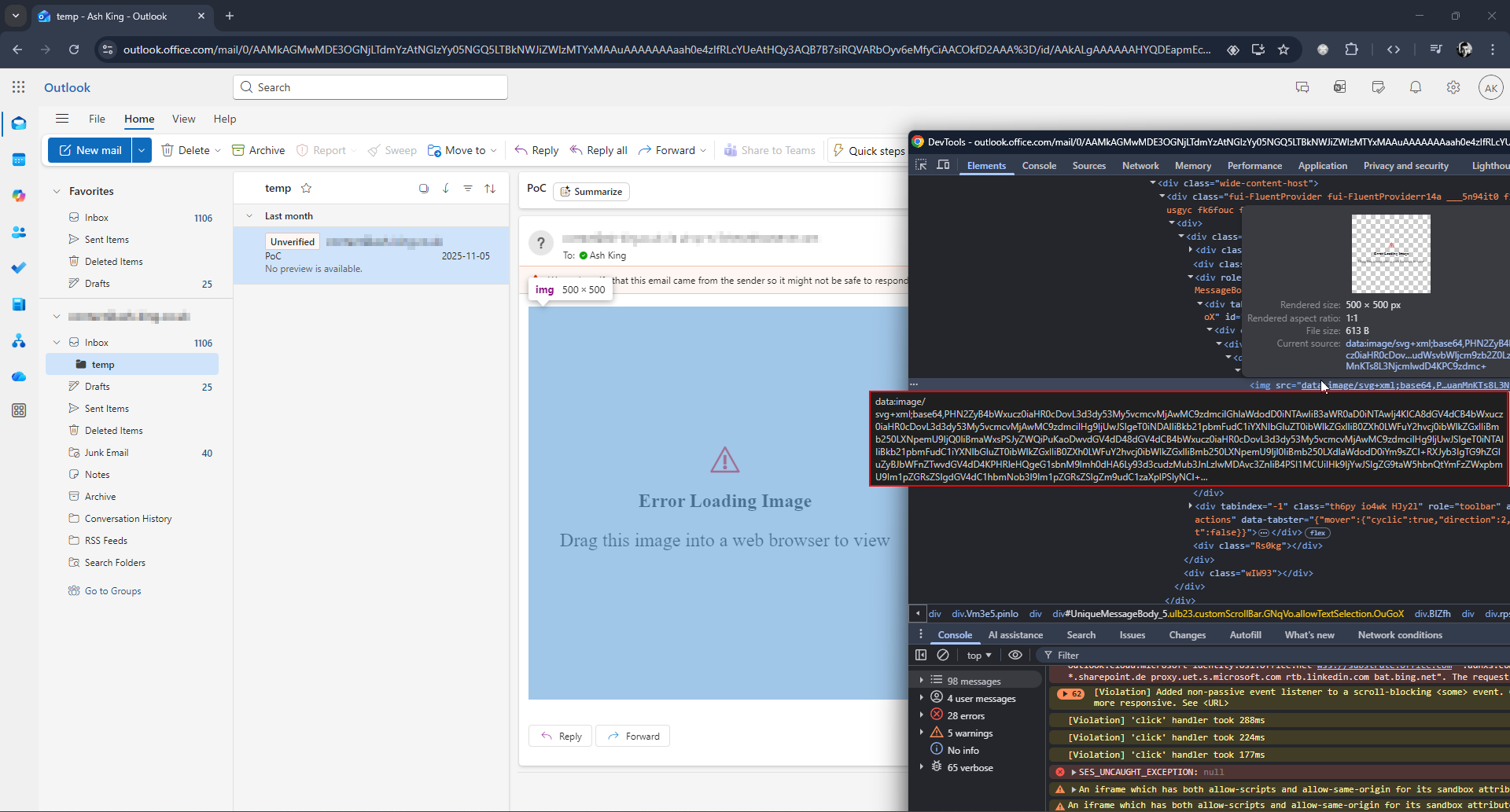The height and width of the screenshot is (812, 1510).
Task: Toggle the hamburger navigation pane button
Action: click(x=62, y=119)
